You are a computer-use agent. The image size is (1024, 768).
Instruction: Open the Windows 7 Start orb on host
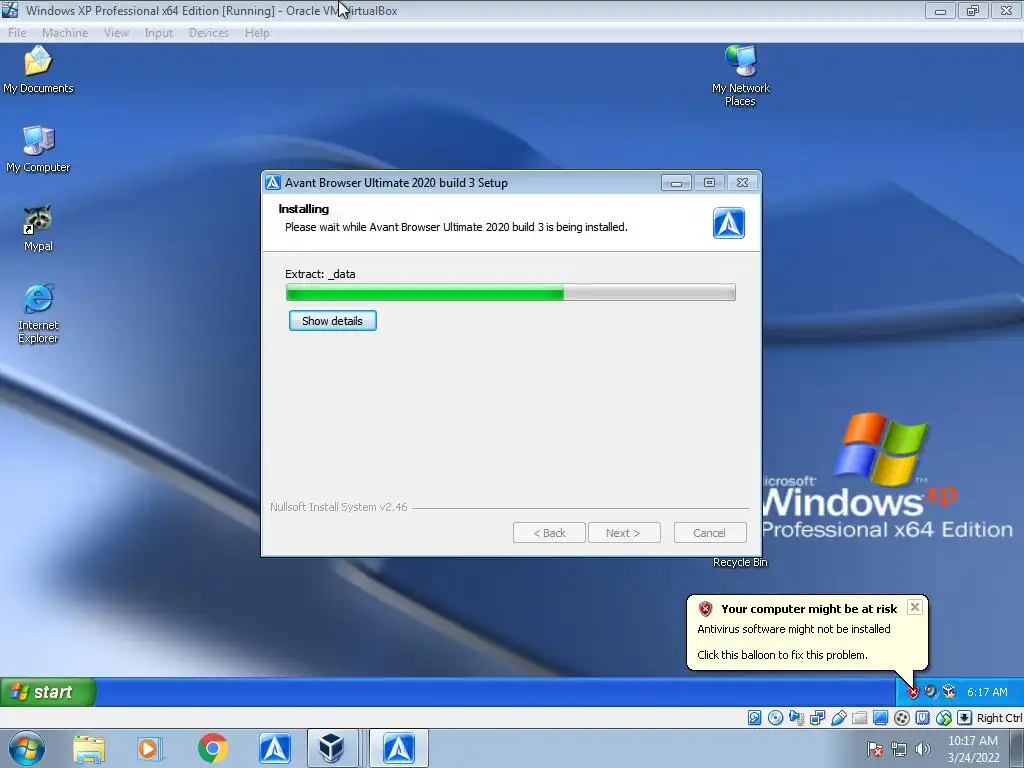pos(27,748)
